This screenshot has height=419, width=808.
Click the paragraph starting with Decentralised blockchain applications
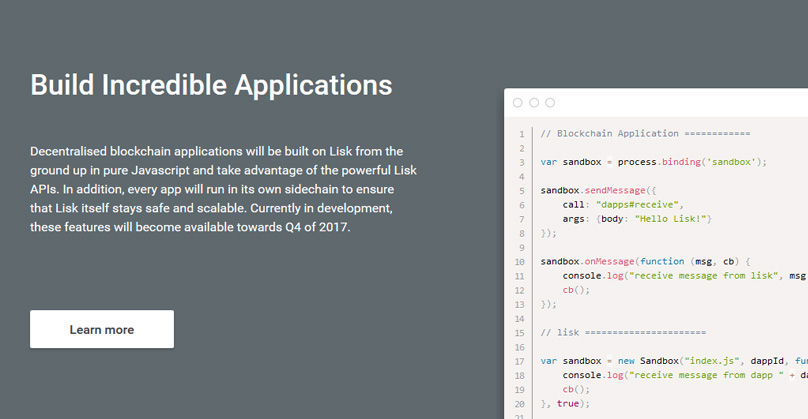click(223, 189)
